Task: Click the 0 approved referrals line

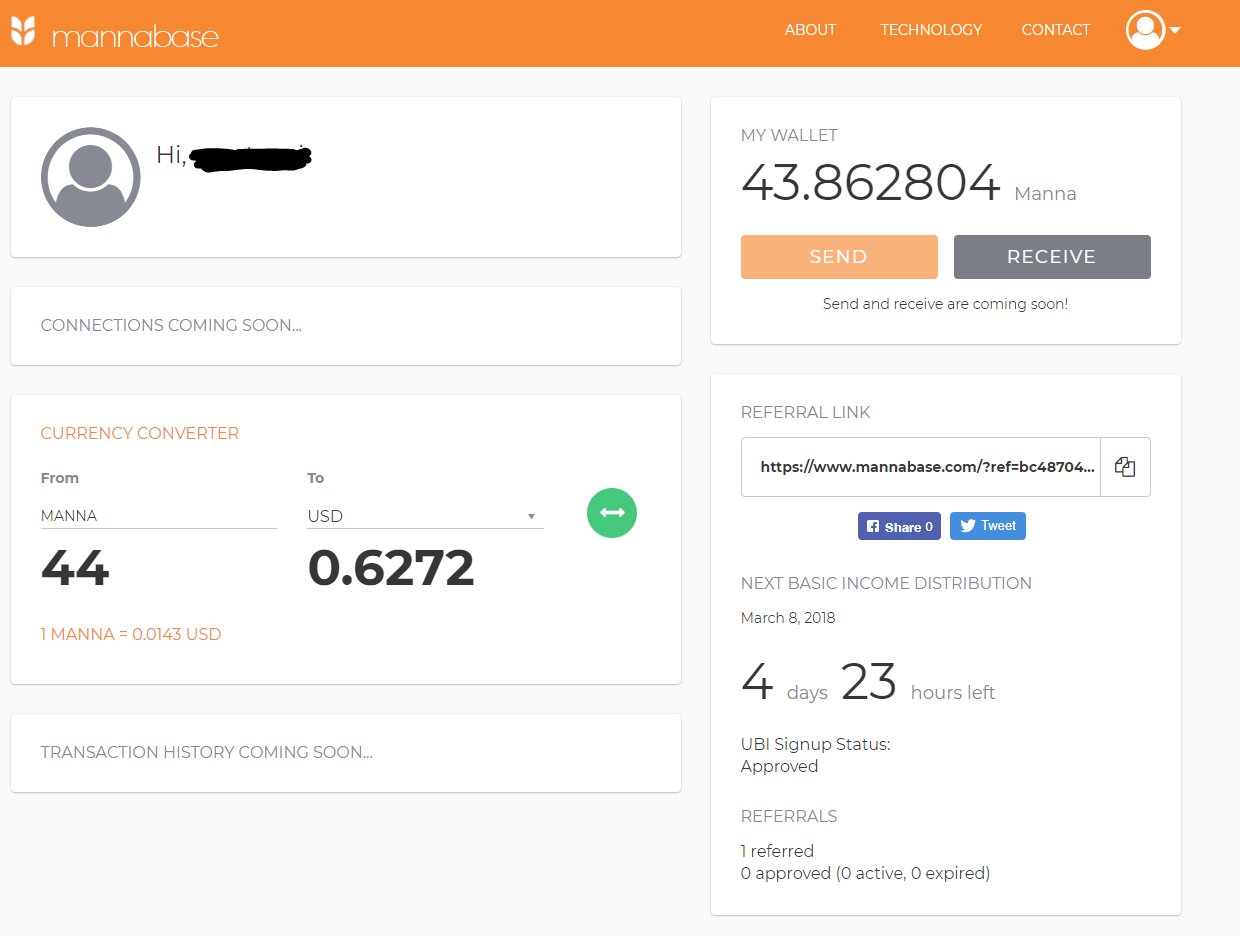Action: point(865,873)
